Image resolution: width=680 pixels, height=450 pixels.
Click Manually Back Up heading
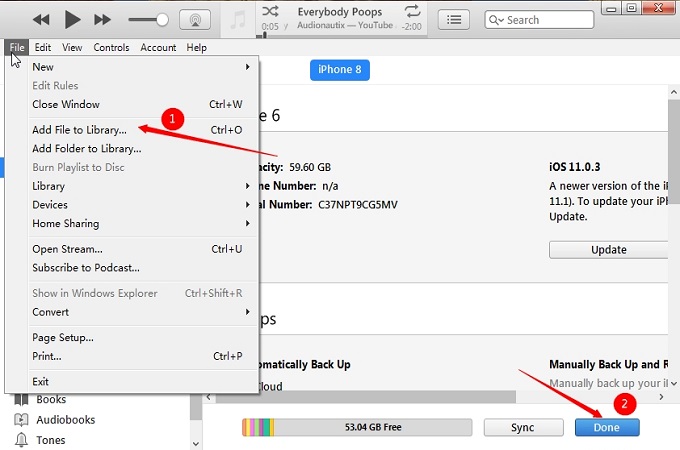click(x=608, y=365)
